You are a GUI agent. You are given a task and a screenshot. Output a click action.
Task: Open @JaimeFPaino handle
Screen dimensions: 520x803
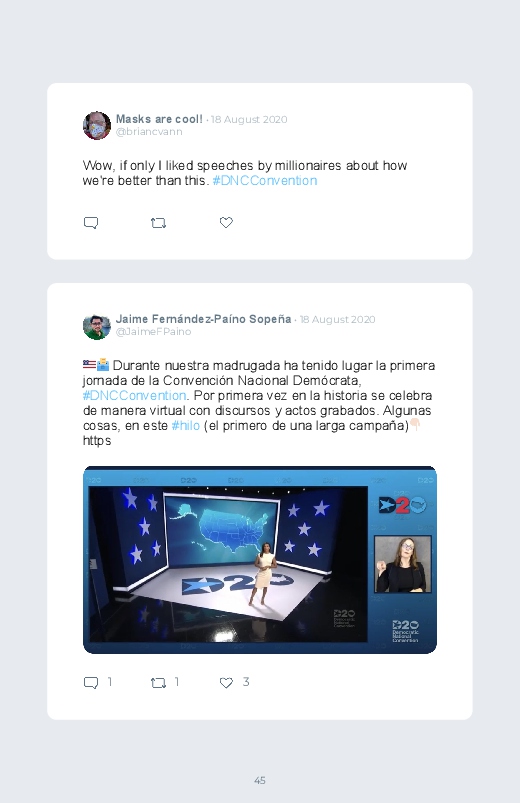(154, 332)
